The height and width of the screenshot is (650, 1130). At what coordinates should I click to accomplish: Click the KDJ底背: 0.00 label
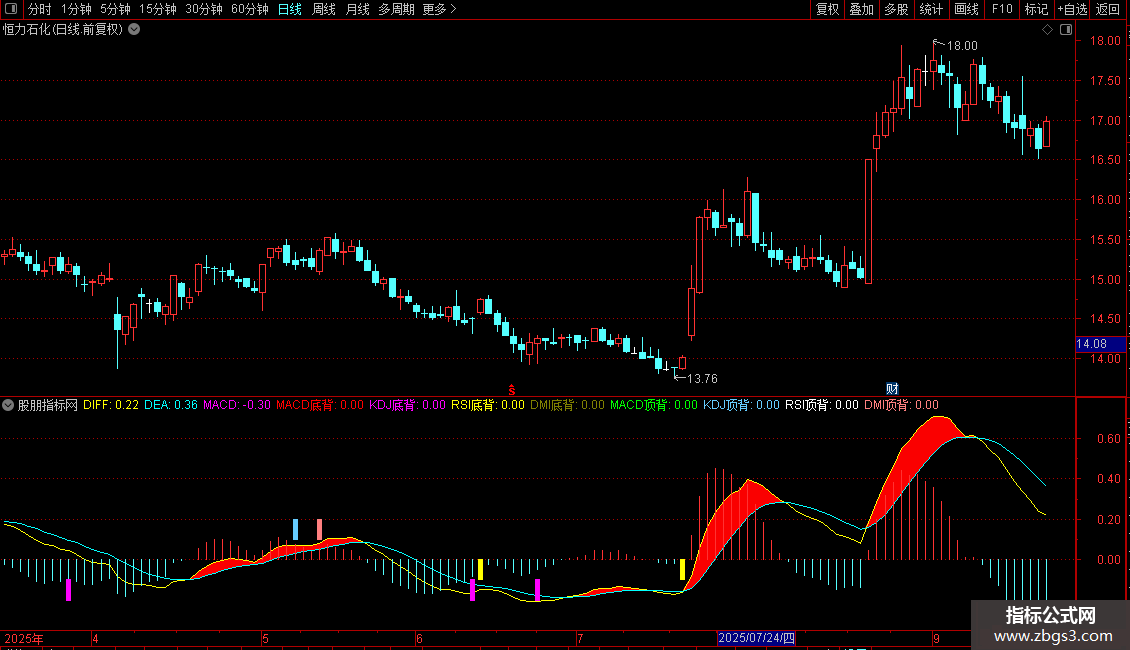[x=408, y=405]
